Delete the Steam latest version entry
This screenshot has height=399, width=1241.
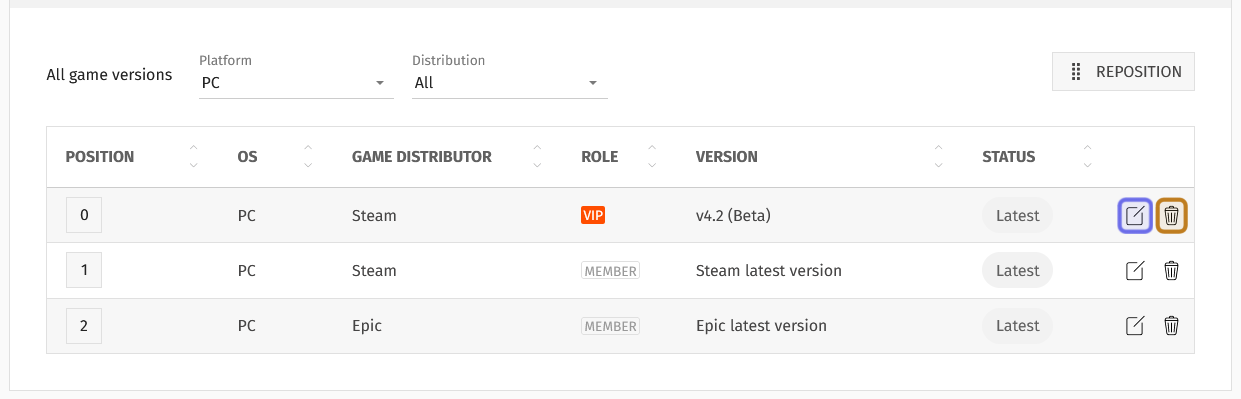(x=1172, y=270)
